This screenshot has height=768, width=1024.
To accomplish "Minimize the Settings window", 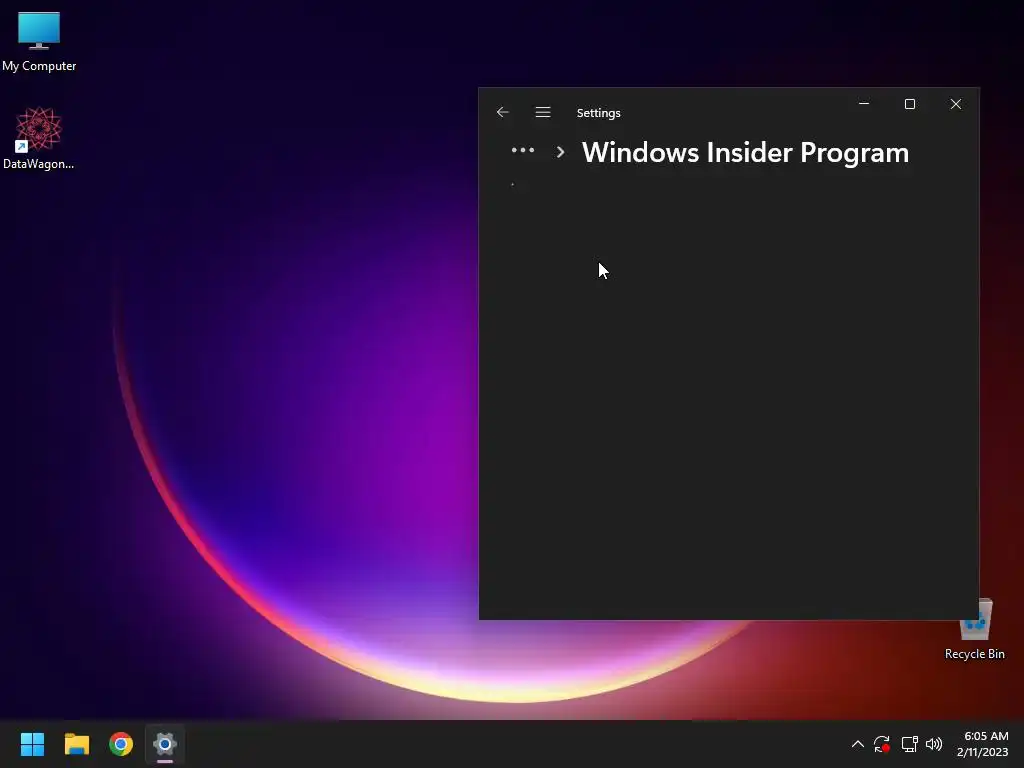I will (864, 104).
